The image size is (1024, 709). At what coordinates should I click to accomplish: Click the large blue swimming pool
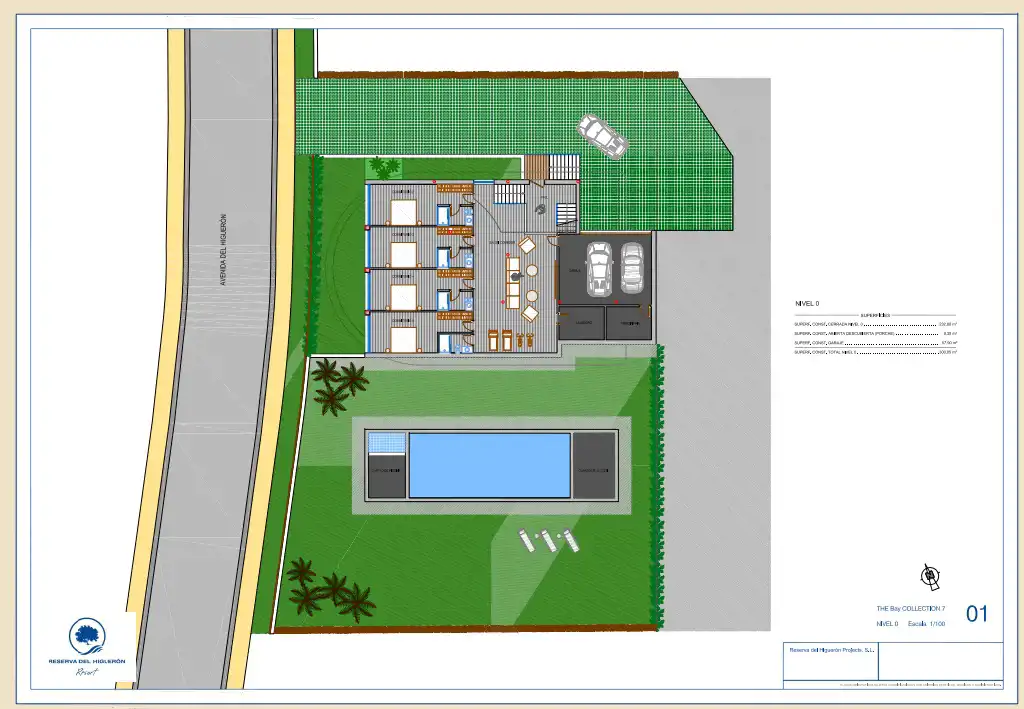point(489,465)
